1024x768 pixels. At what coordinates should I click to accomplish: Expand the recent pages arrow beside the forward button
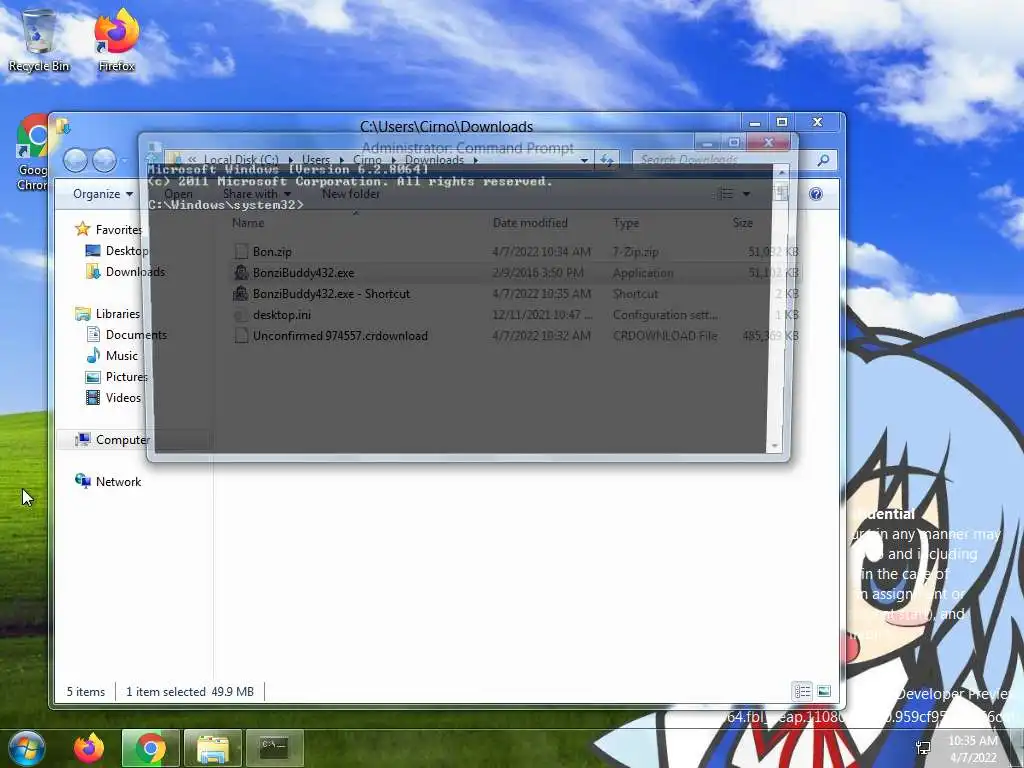[x=125, y=161]
